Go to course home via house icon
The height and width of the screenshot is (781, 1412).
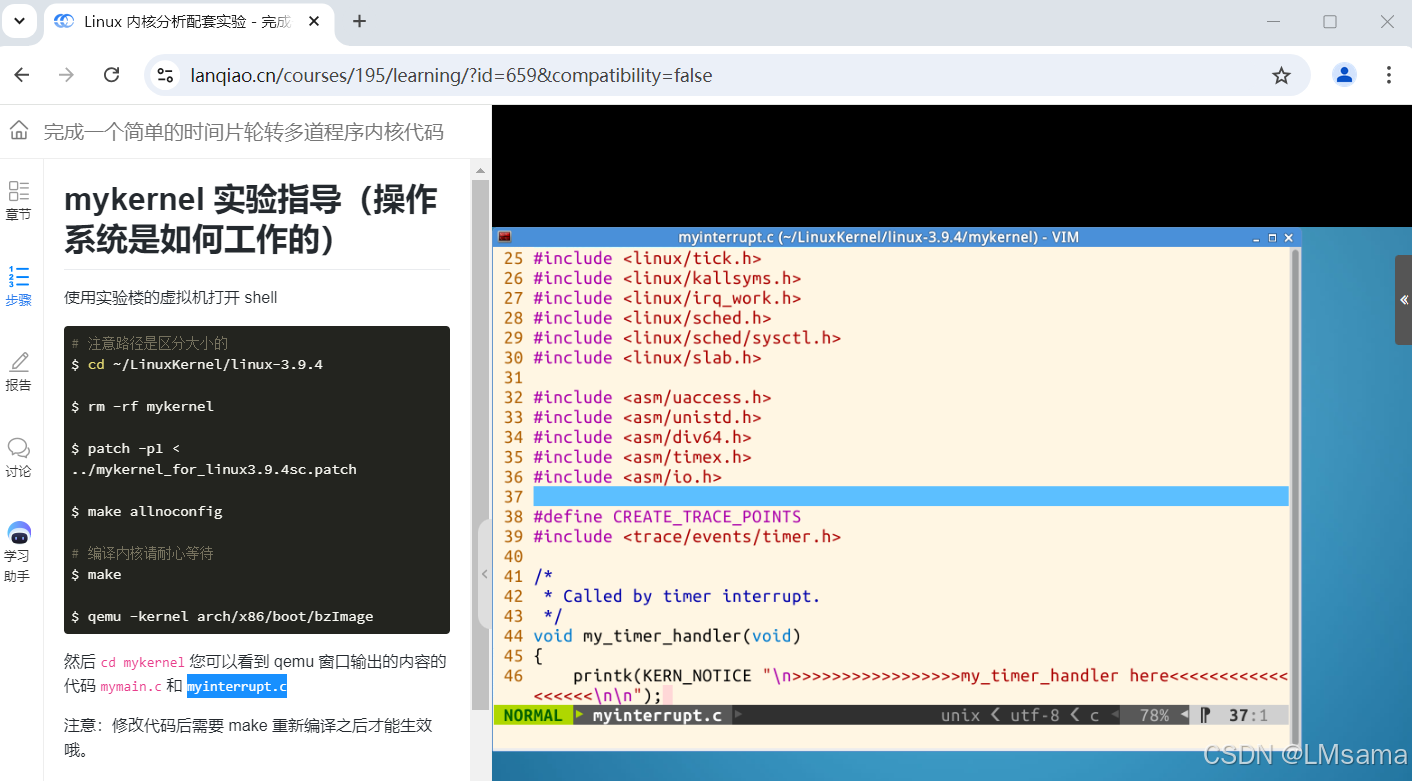click(19, 130)
